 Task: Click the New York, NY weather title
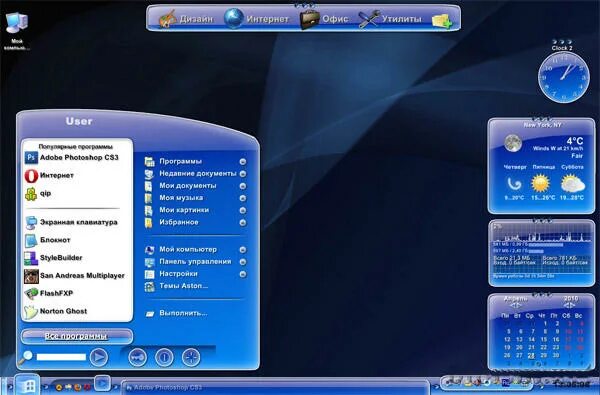(x=542, y=125)
